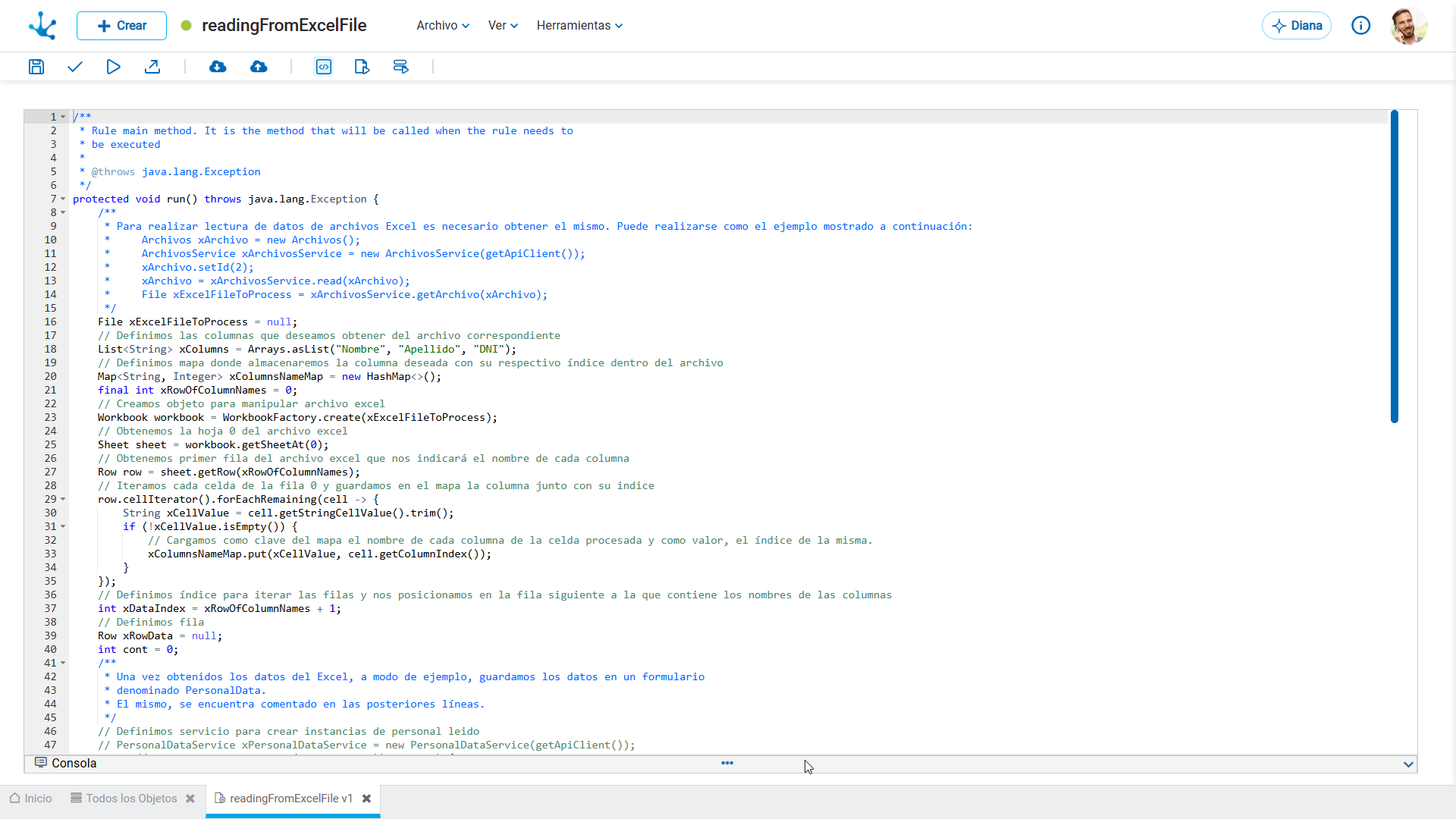Open the Archivo menu
This screenshot has width=1456, height=819.
[x=443, y=26]
